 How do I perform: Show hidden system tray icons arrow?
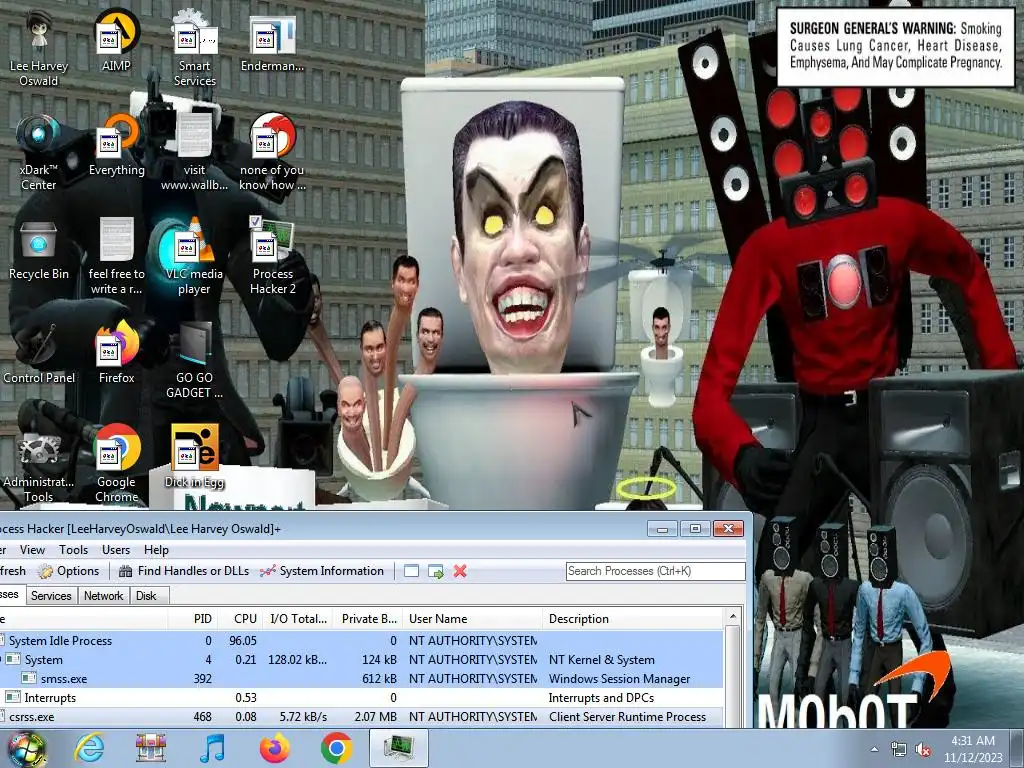pos(874,749)
